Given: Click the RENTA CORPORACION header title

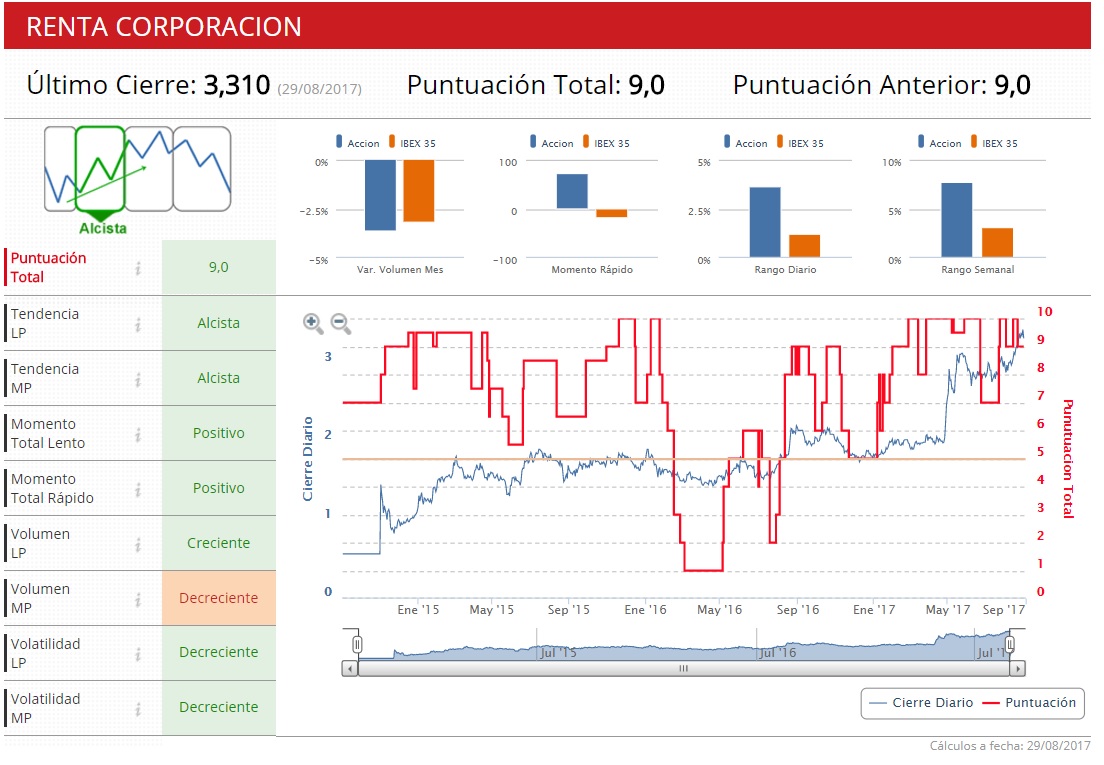Looking at the screenshot, I should coord(164,27).
